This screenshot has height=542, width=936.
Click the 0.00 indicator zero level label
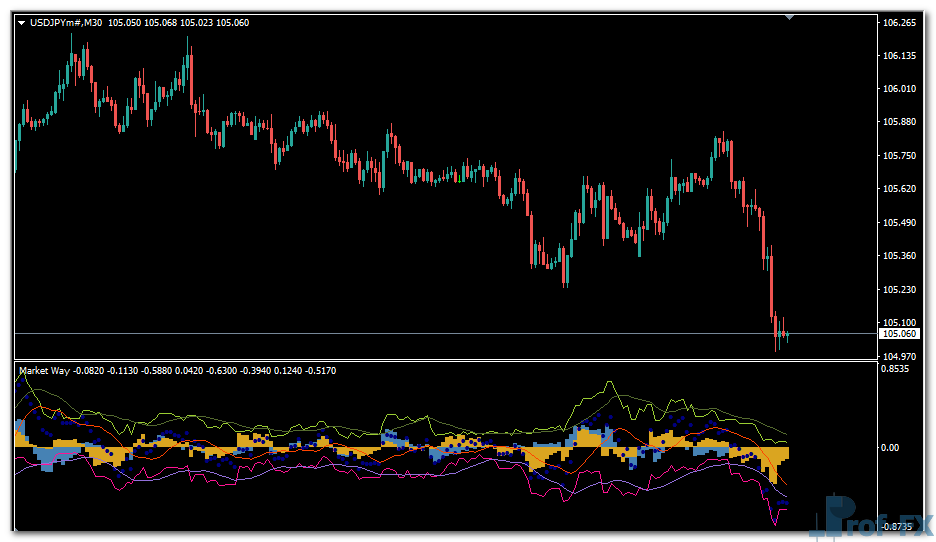[890, 447]
